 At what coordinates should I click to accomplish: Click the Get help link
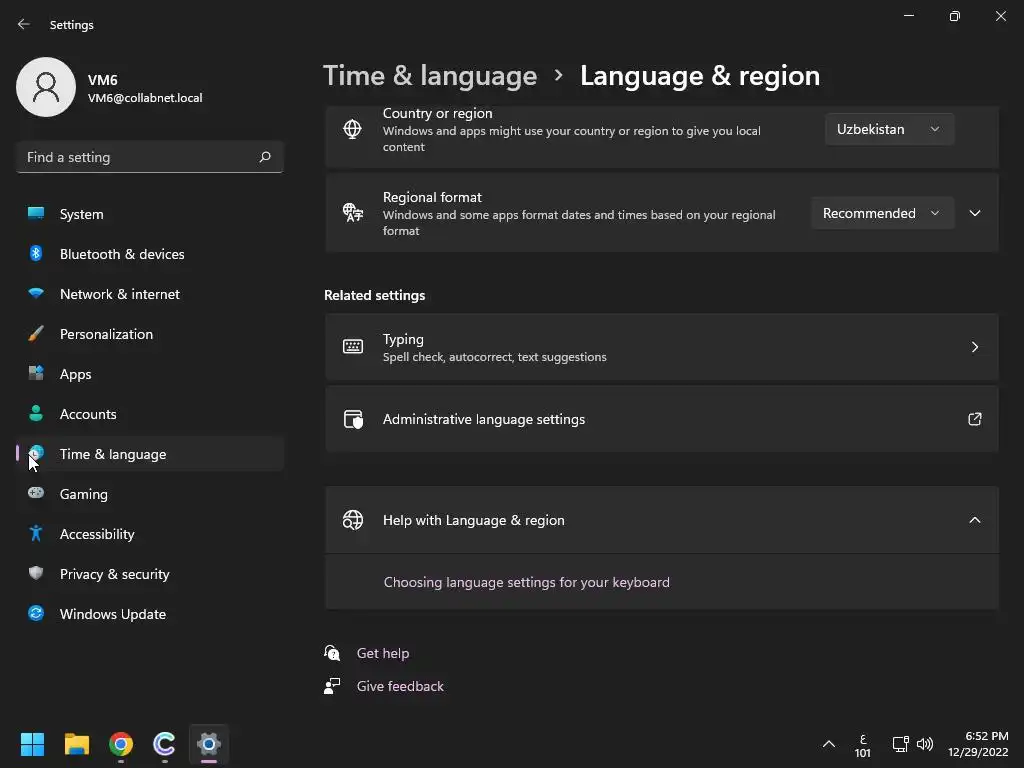click(383, 653)
